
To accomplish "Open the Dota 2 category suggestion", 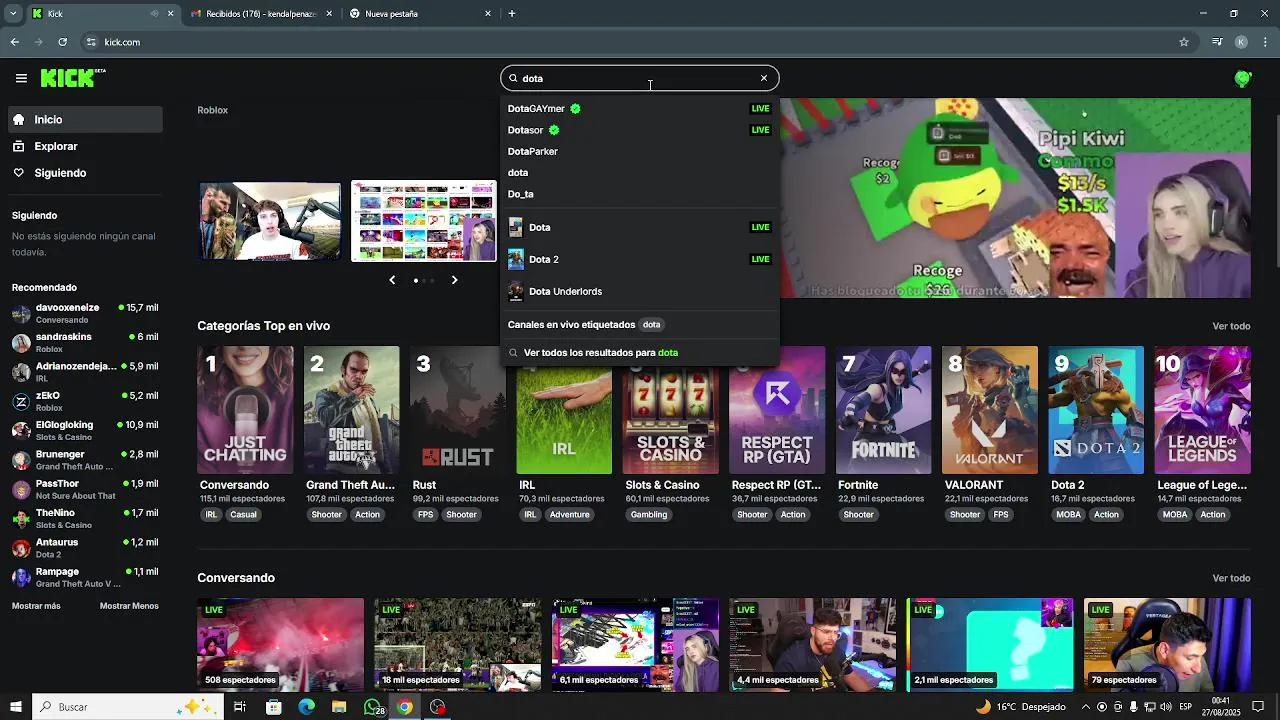I will 639,260.
